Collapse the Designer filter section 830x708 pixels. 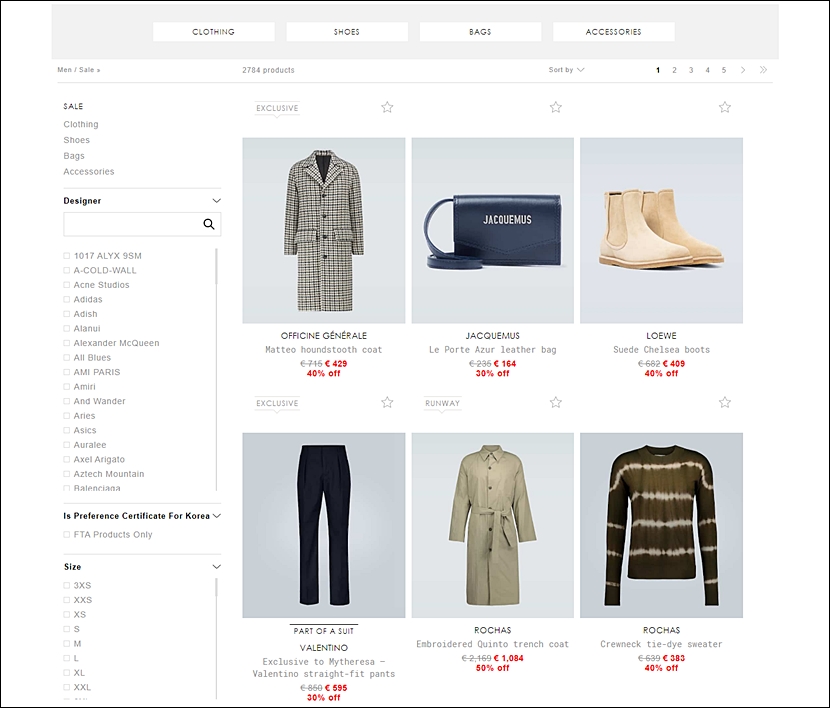pyautogui.click(x=216, y=201)
